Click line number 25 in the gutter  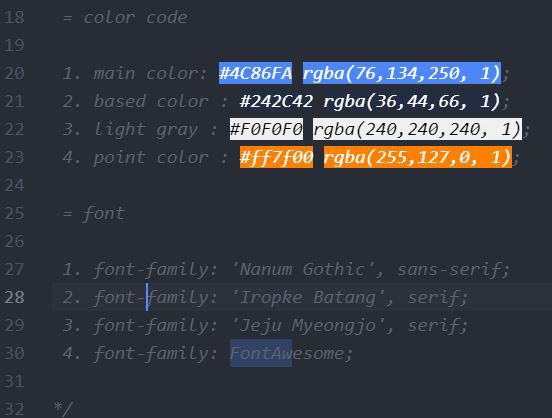click(x=14, y=213)
